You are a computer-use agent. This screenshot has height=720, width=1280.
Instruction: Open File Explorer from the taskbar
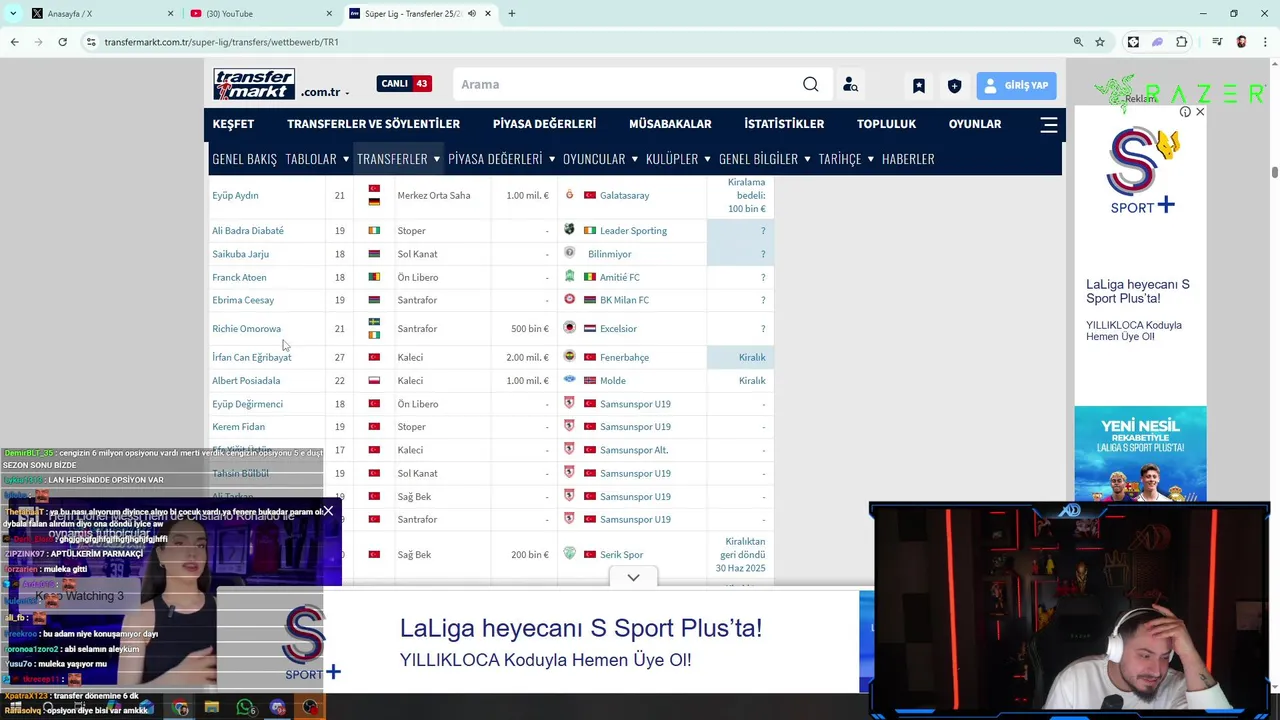212,708
